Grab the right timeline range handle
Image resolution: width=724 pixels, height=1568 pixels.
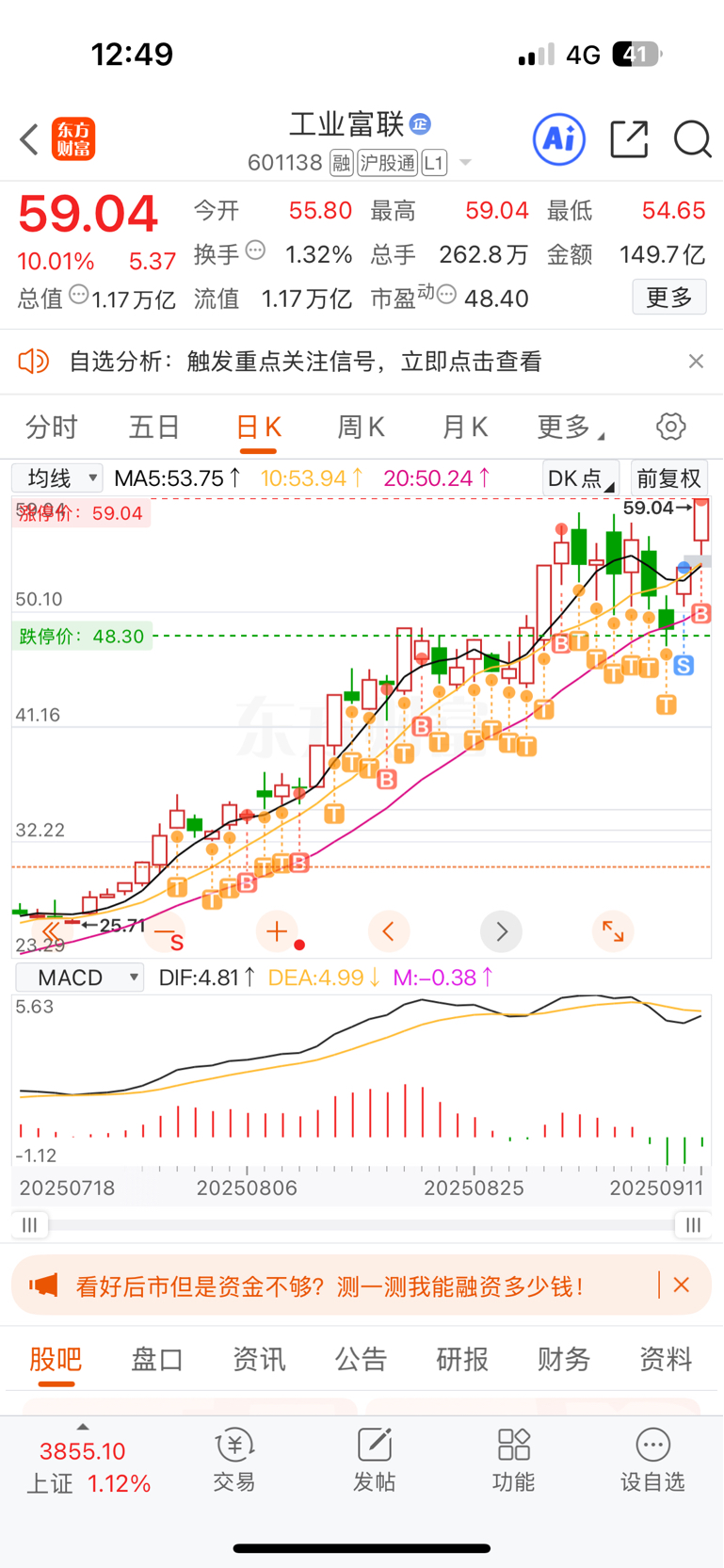(693, 1224)
